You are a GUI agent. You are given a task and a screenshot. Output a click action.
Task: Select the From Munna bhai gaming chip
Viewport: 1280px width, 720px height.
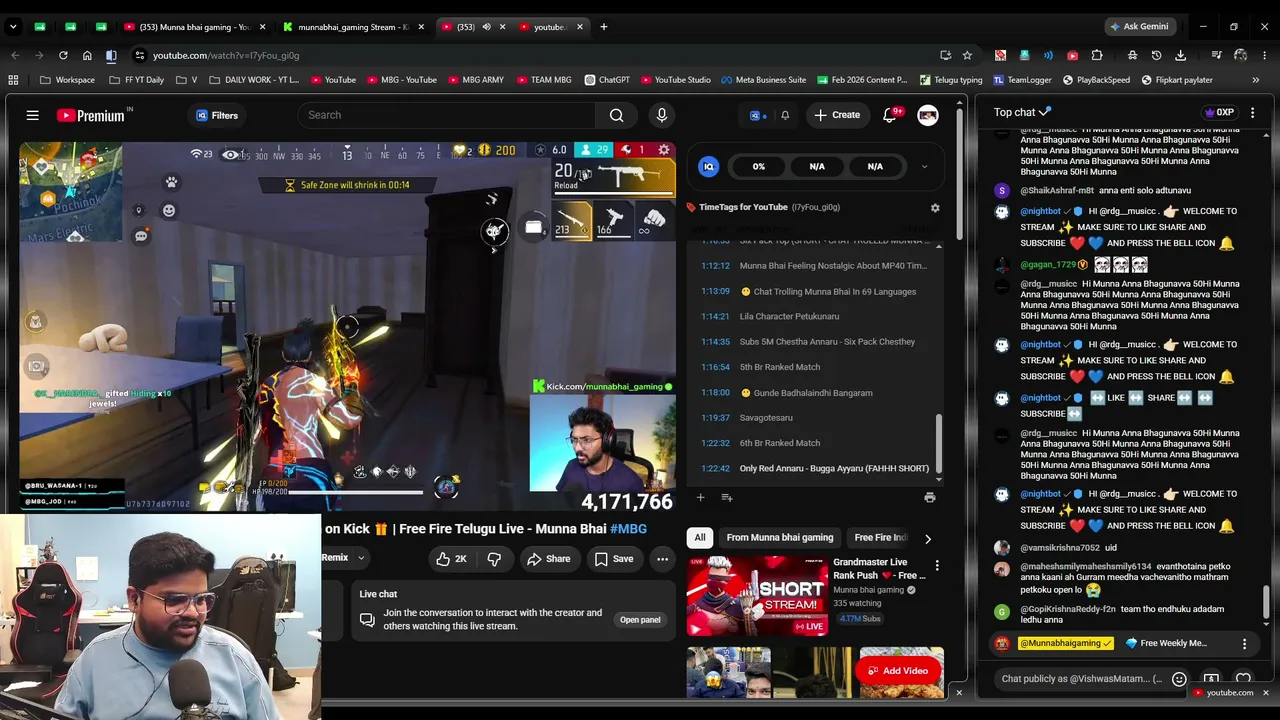780,538
